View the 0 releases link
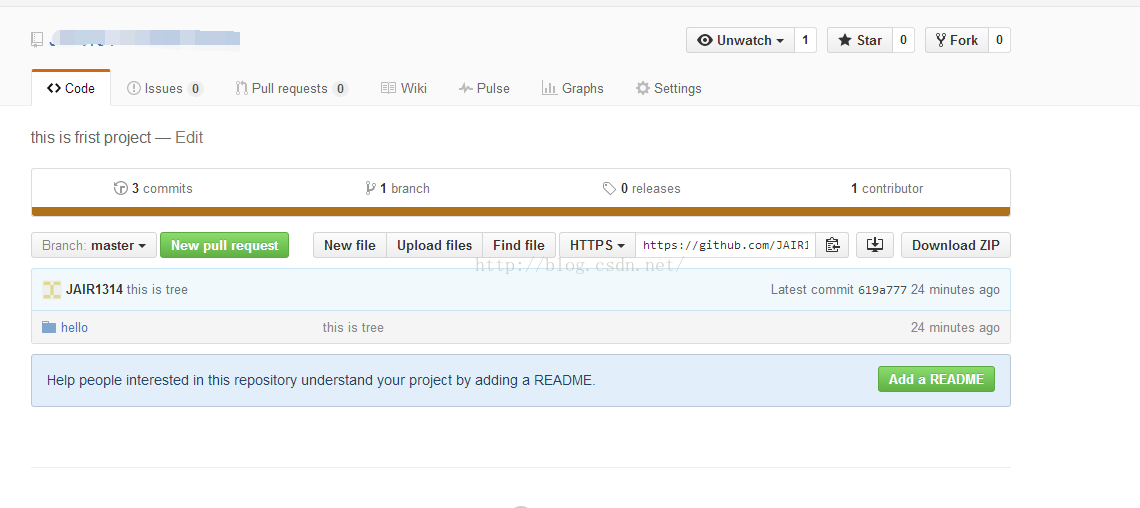This screenshot has height=508, width=1140. click(642, 188)
